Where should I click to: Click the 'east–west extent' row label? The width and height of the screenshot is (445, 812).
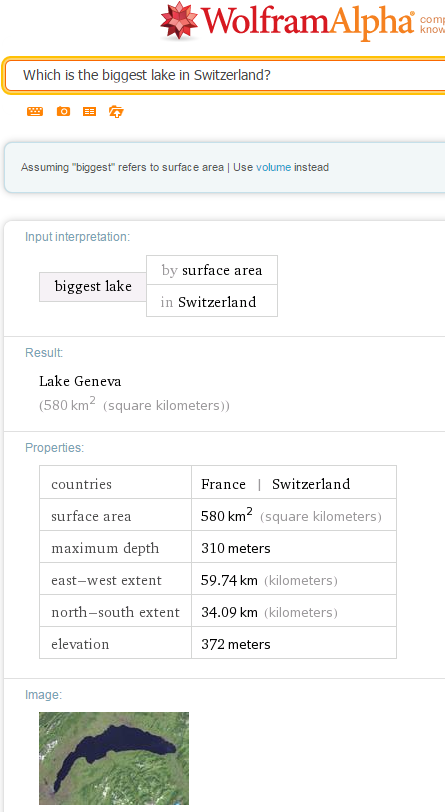coord(107,581)
